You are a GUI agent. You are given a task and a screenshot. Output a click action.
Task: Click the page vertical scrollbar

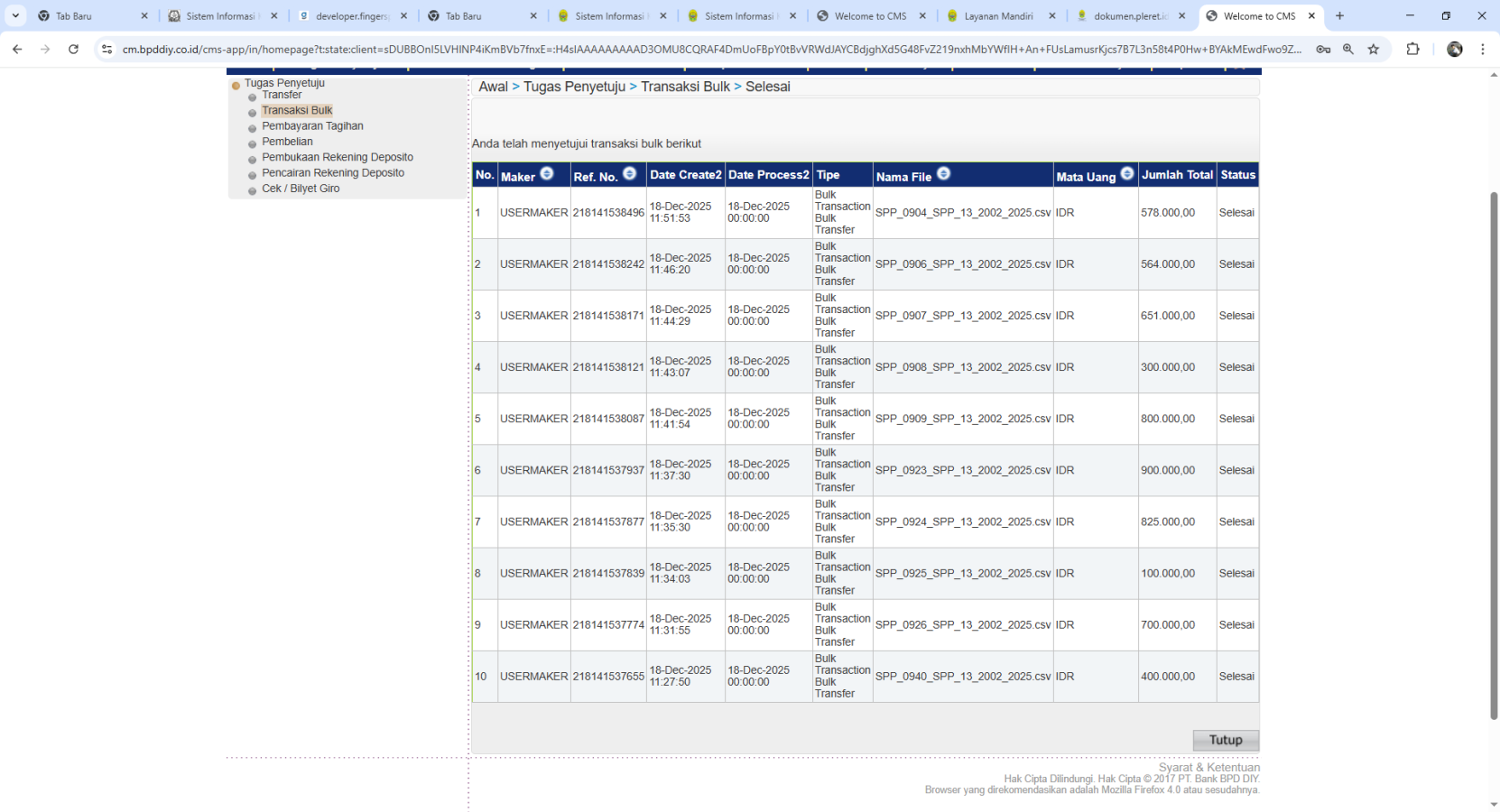tap(1493, 451)
